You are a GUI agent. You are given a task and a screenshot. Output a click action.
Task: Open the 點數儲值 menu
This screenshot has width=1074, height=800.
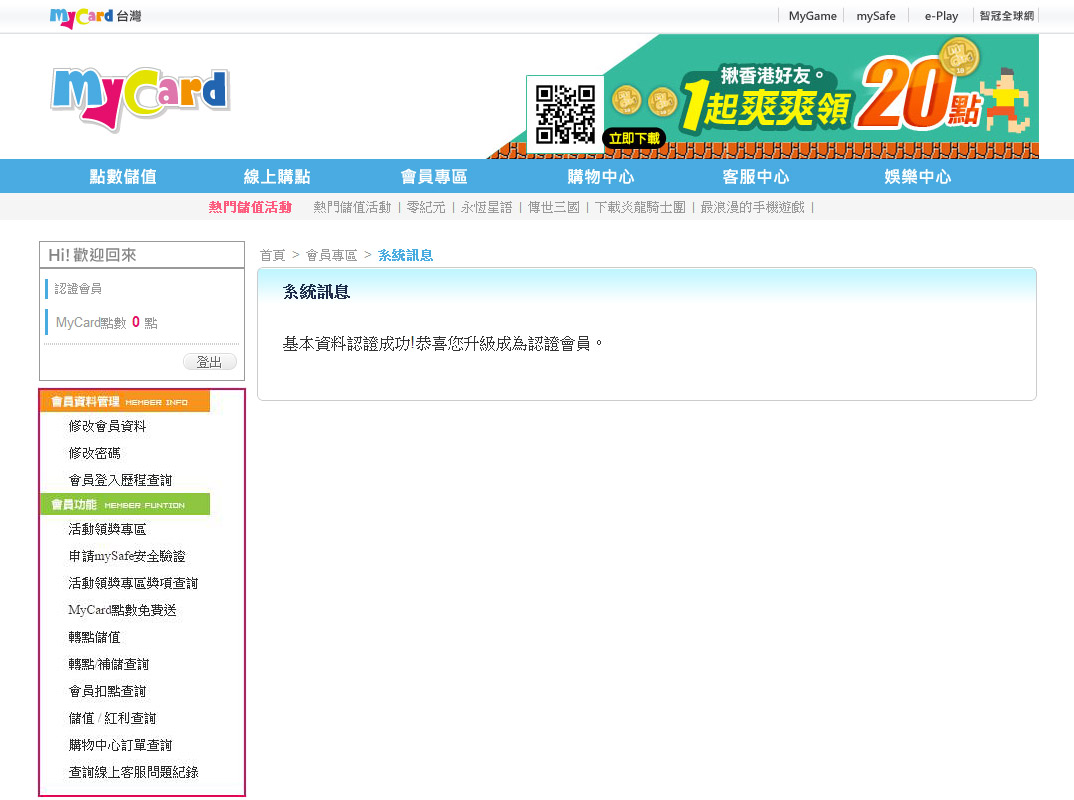[123, 177]
